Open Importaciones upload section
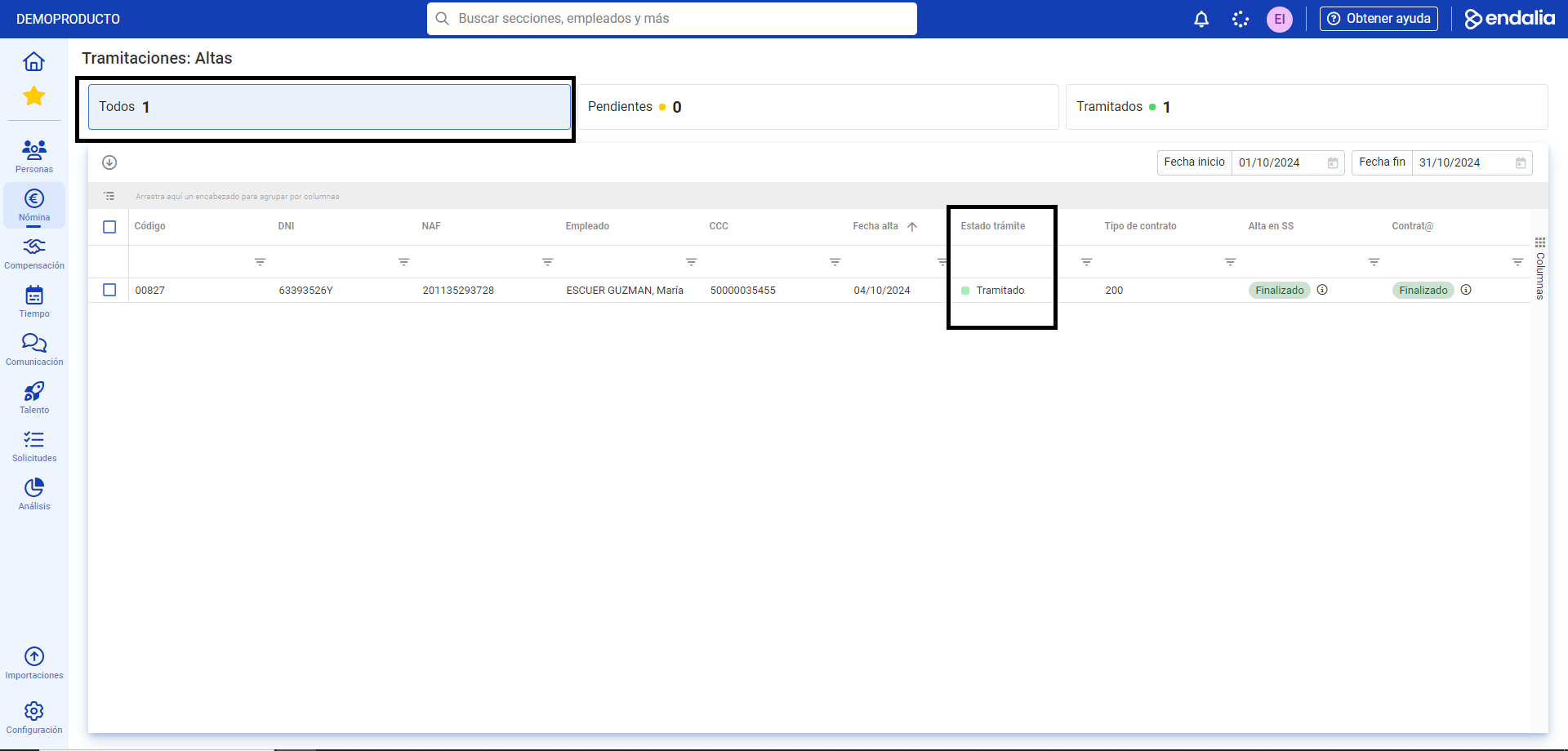Screen dimensions: 1568x751 (x=34, y=663)
